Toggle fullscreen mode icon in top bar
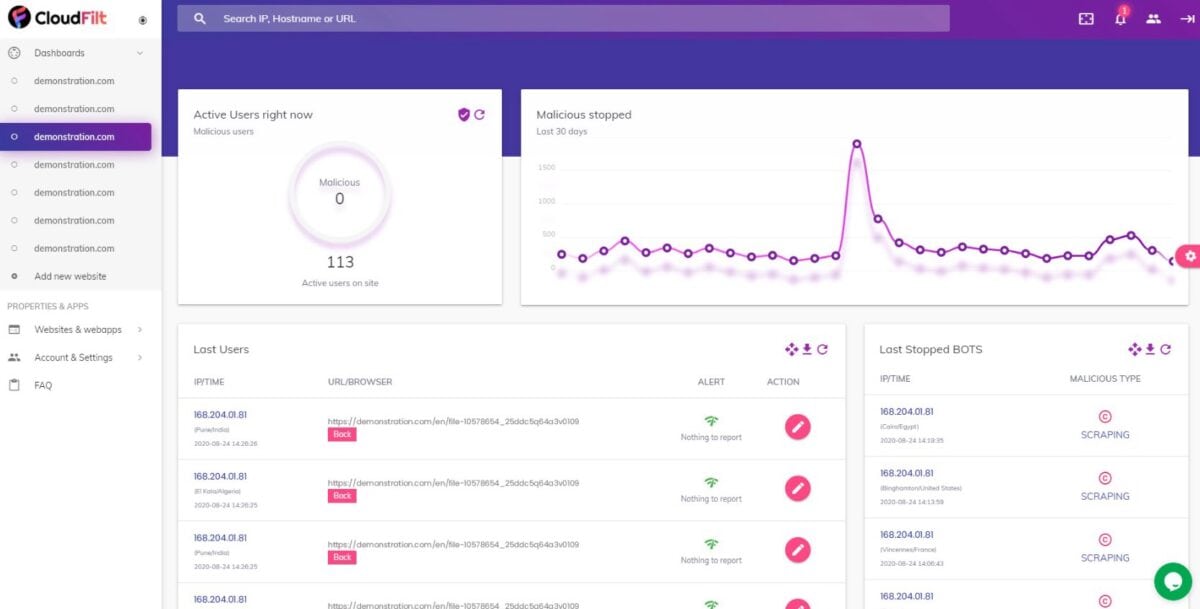Viewport: 1200px width, 609px height. point(1087,18)
